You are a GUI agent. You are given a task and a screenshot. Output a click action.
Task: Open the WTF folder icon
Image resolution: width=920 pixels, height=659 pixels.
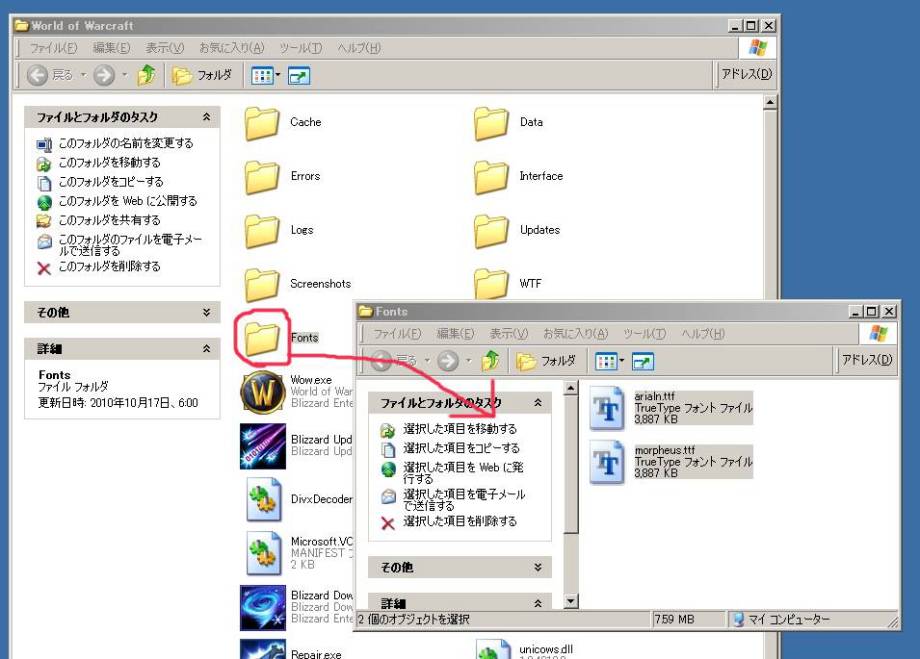[491, 283]
